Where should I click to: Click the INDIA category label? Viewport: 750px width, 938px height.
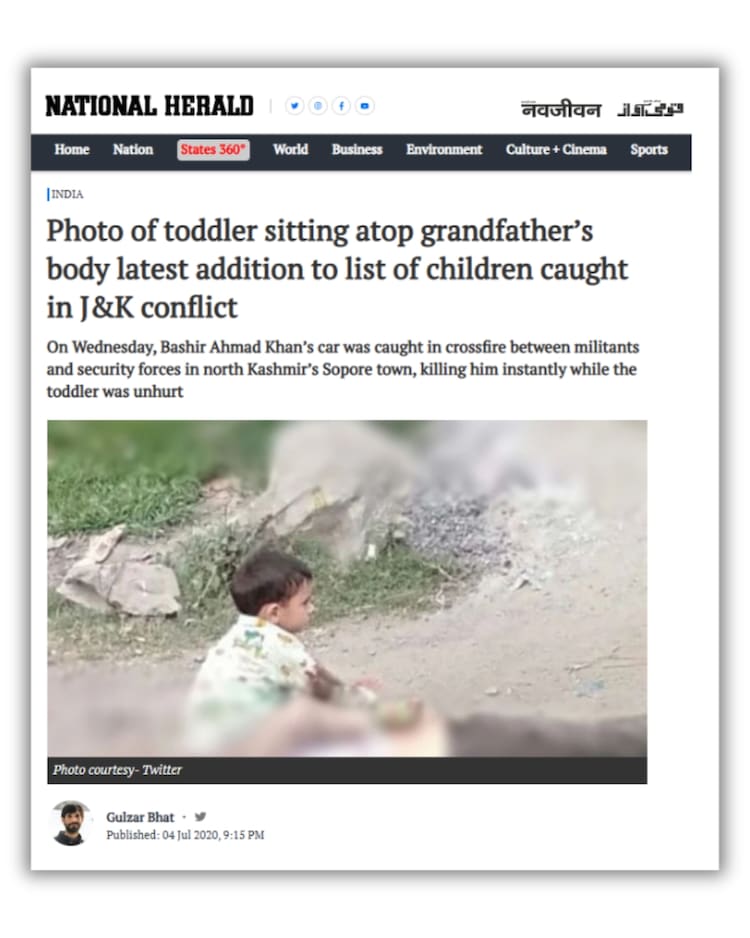click(x=67, y=194)
